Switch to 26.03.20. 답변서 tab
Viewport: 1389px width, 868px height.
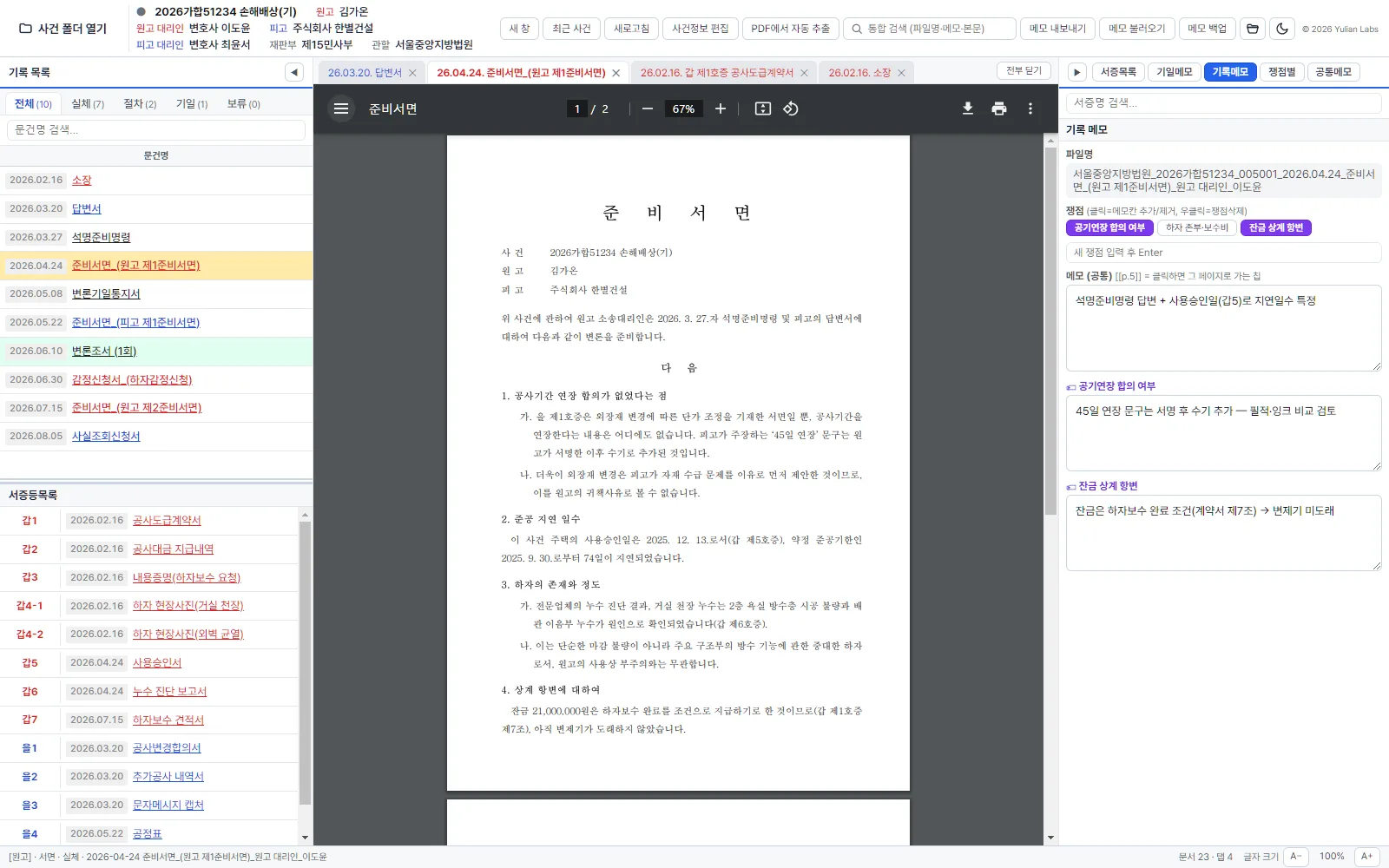(365, 73)
